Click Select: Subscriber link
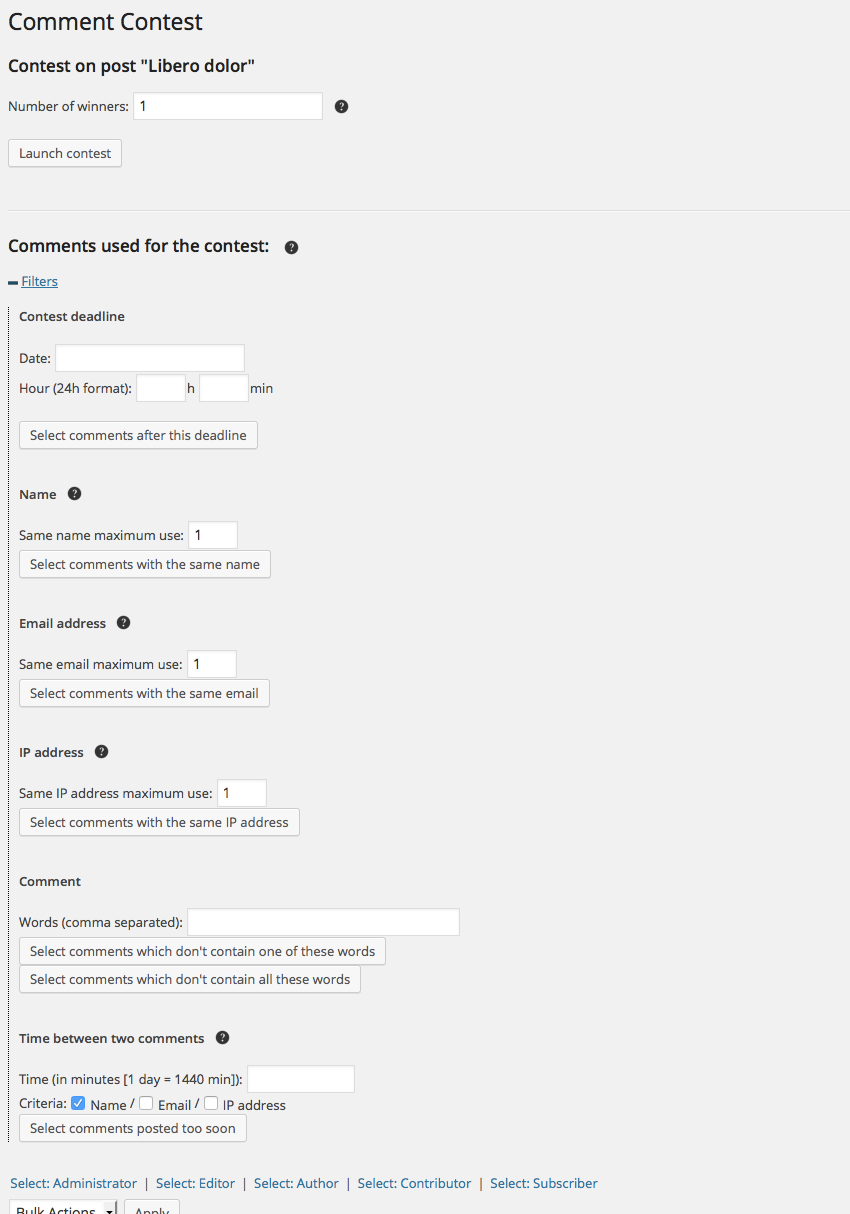The image size is (850, 1214). pos(544,1183)
